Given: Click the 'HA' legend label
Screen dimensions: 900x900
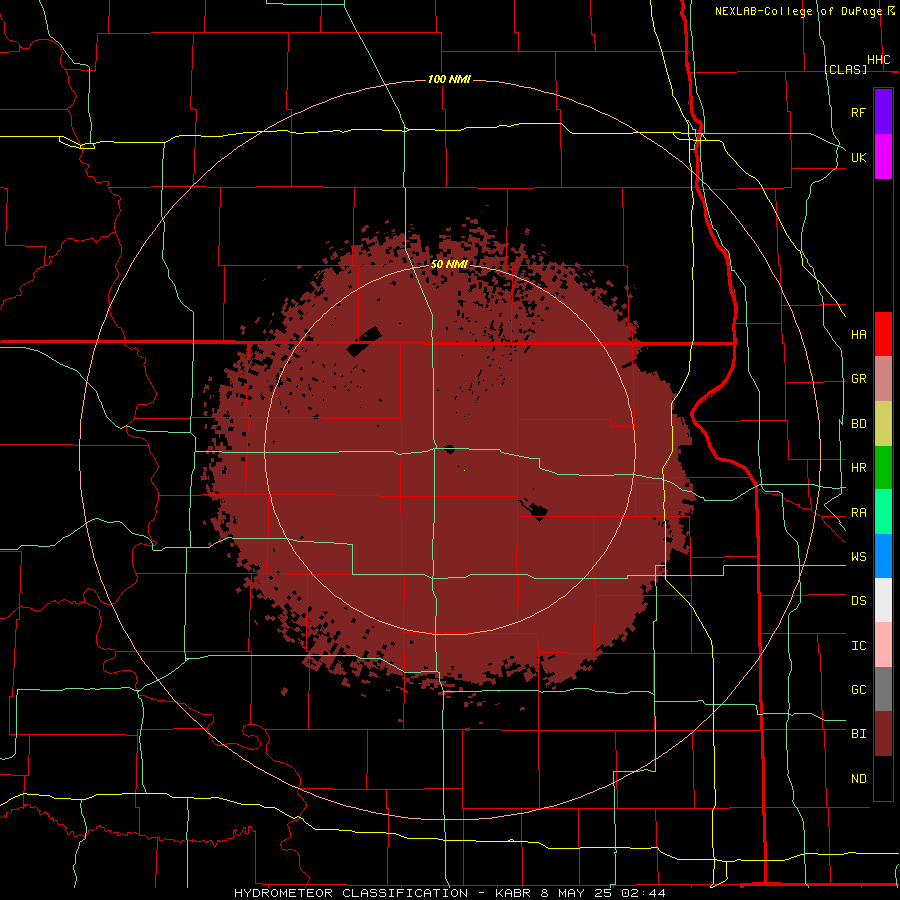Looking at the screenshot, I should tap(859, 334).
